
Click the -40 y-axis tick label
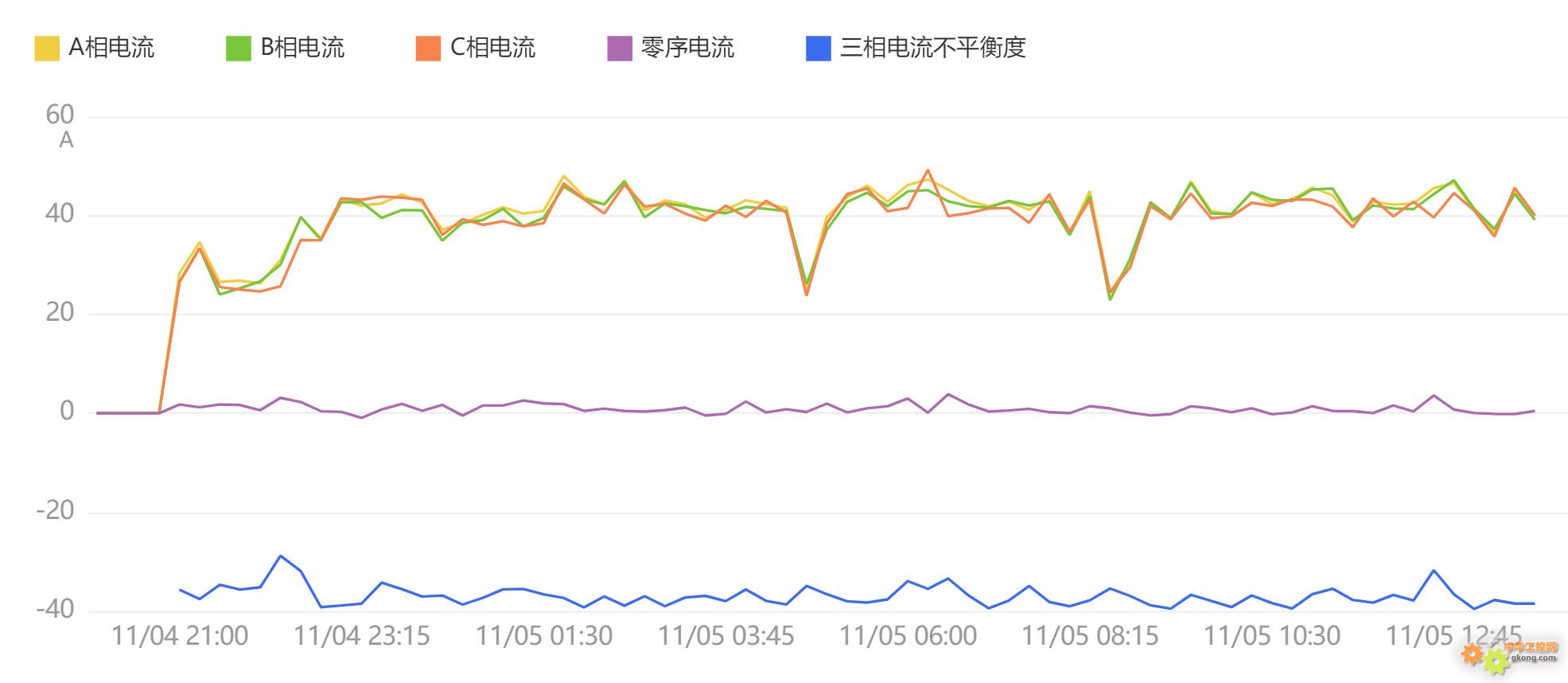[55, 610]
